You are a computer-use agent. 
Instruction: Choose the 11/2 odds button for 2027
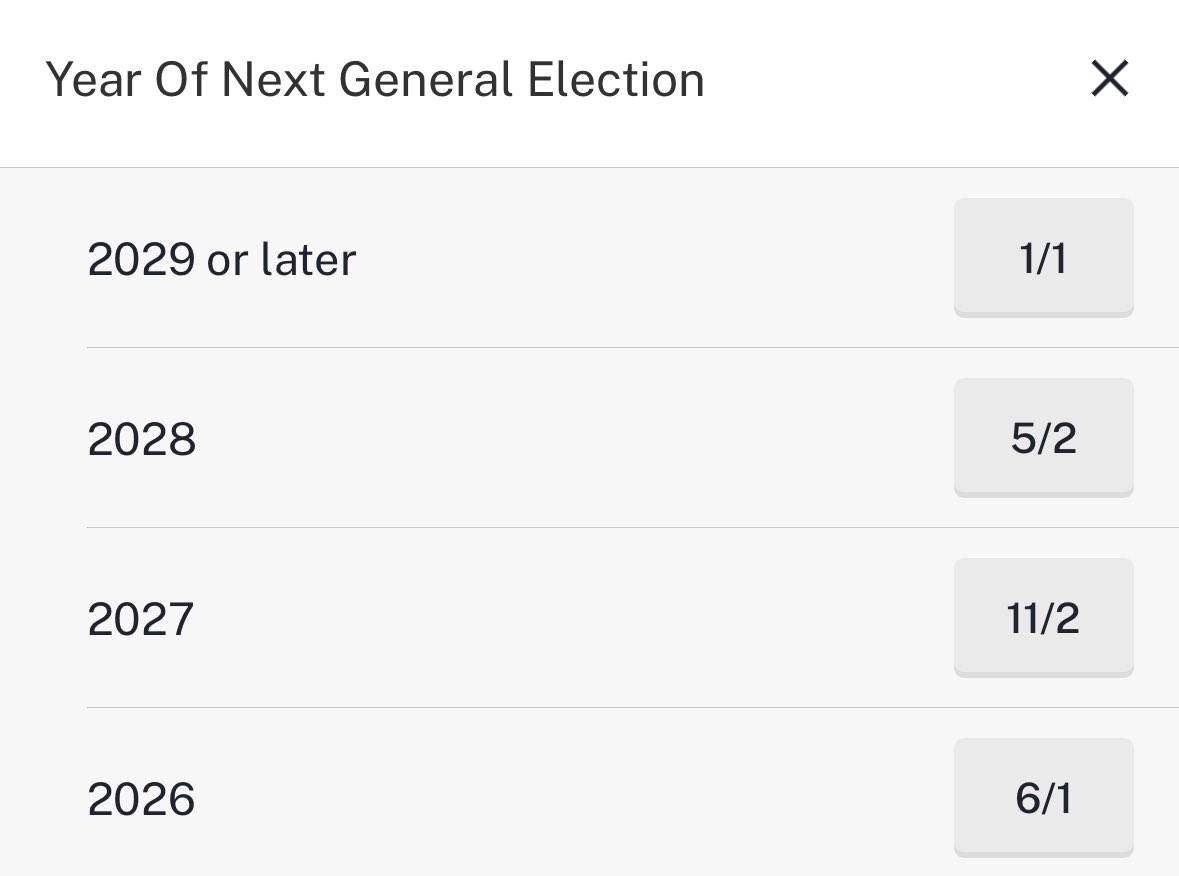pos(1044,617)
